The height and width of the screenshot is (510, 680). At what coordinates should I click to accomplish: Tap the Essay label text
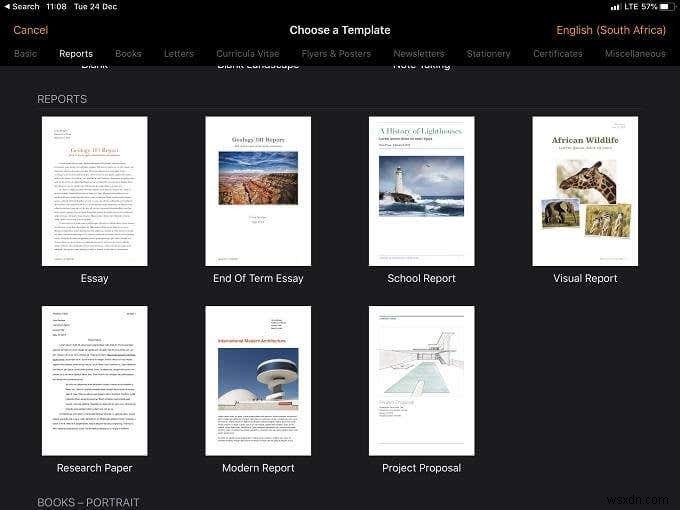pyautogui.click(x=95, y=278)
